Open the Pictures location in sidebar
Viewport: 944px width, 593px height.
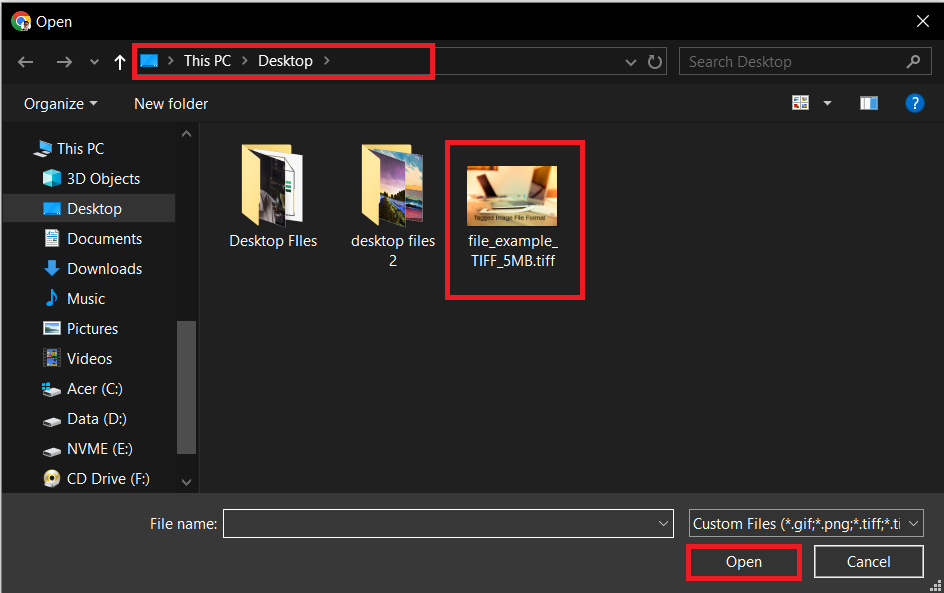coord(95,328)
